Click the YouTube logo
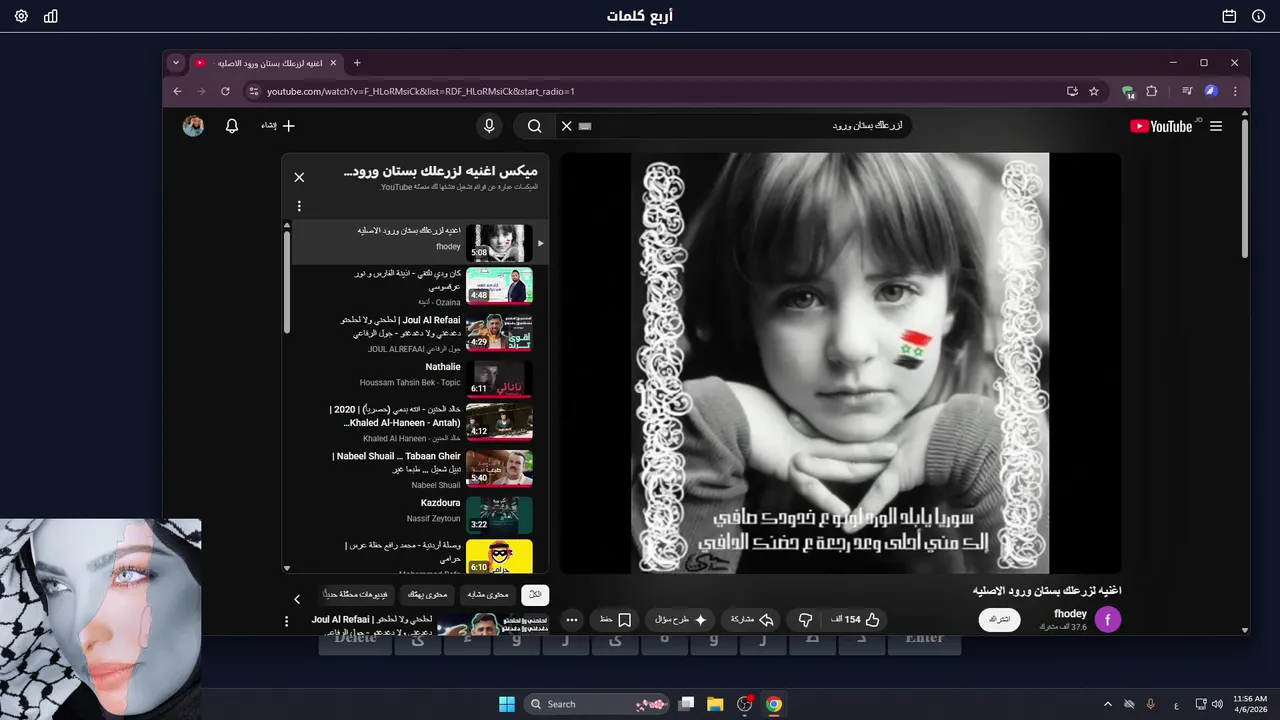The image size is (1280, 720). pyautogui.click(x=1161, y=126)
